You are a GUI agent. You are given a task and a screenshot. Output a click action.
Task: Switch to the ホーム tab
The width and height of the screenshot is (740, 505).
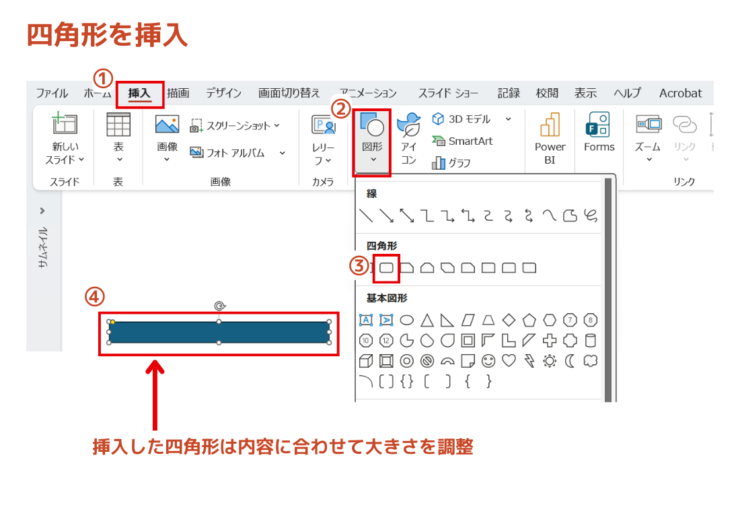97,93
